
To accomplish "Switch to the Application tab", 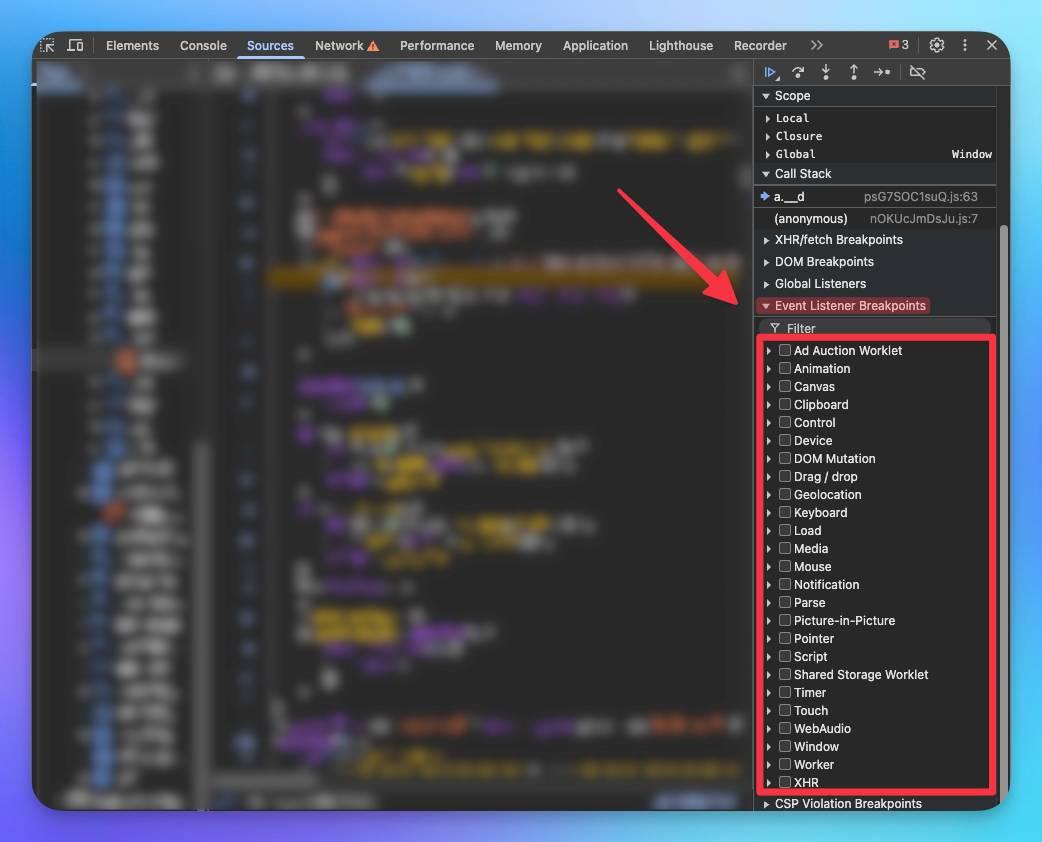I will (595, 46).
